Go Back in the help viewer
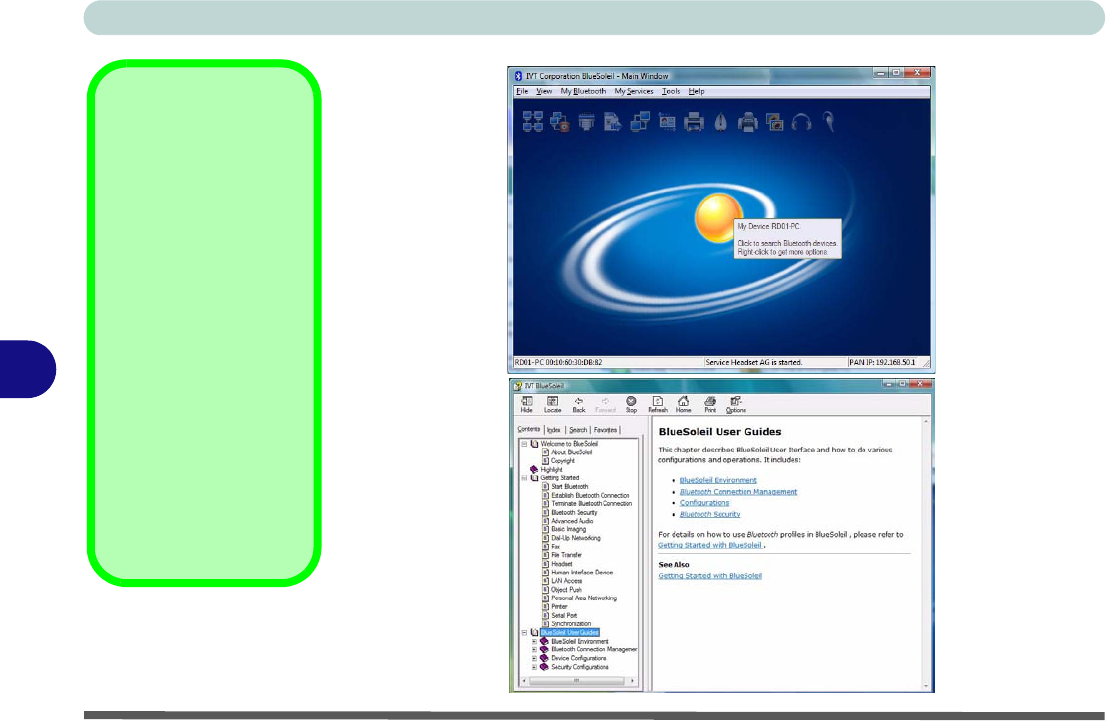The width and height of the screenshot is (1106, 721). pos(578,404)
